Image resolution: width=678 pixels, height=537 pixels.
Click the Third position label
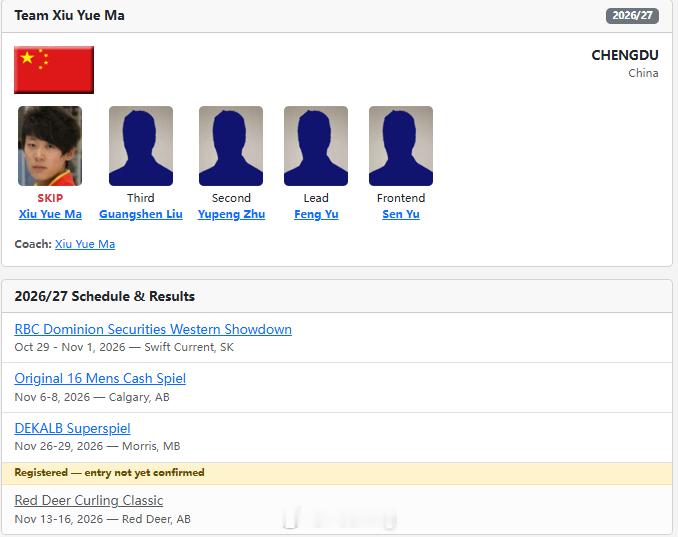[141, 198]
